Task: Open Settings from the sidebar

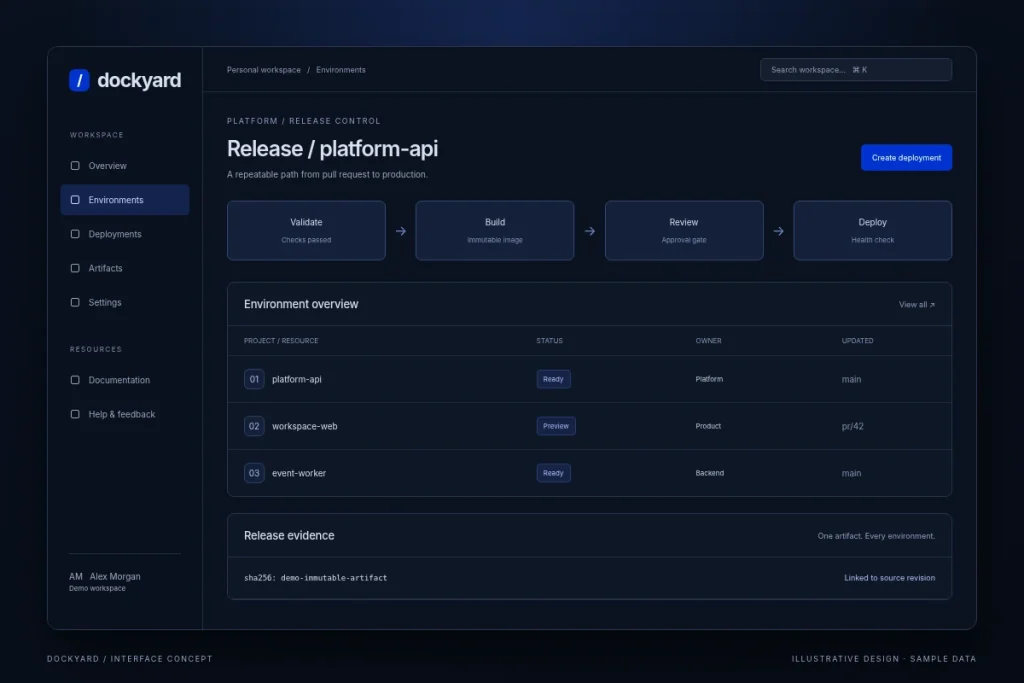Action: pyautogui.click(x=125, y=302)
